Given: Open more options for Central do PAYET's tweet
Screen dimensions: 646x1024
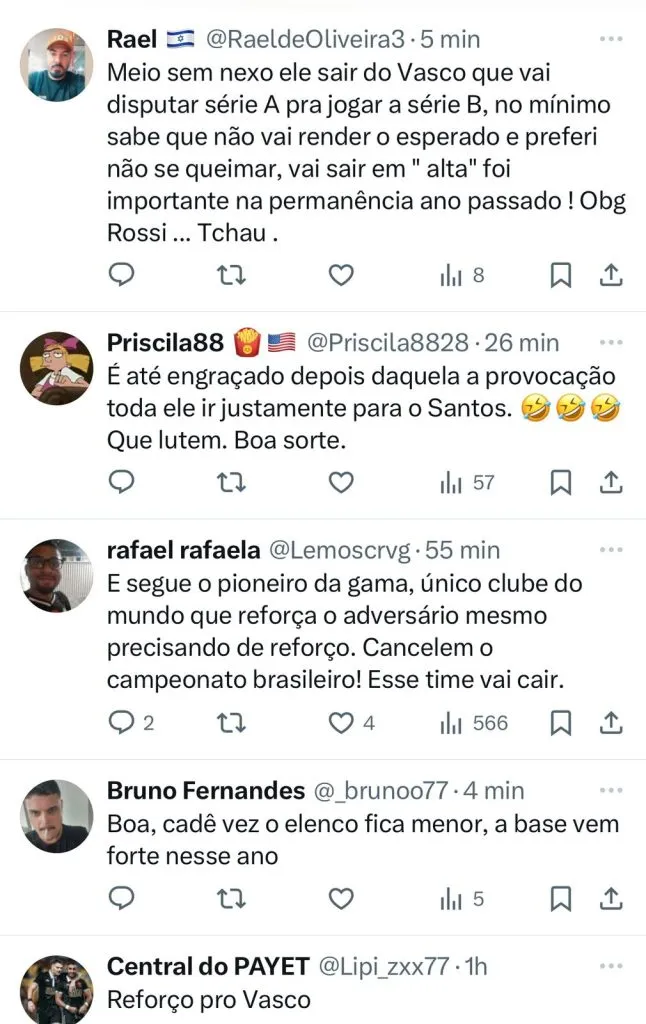Looking at the screenshot, I should (x=611, y=966).
